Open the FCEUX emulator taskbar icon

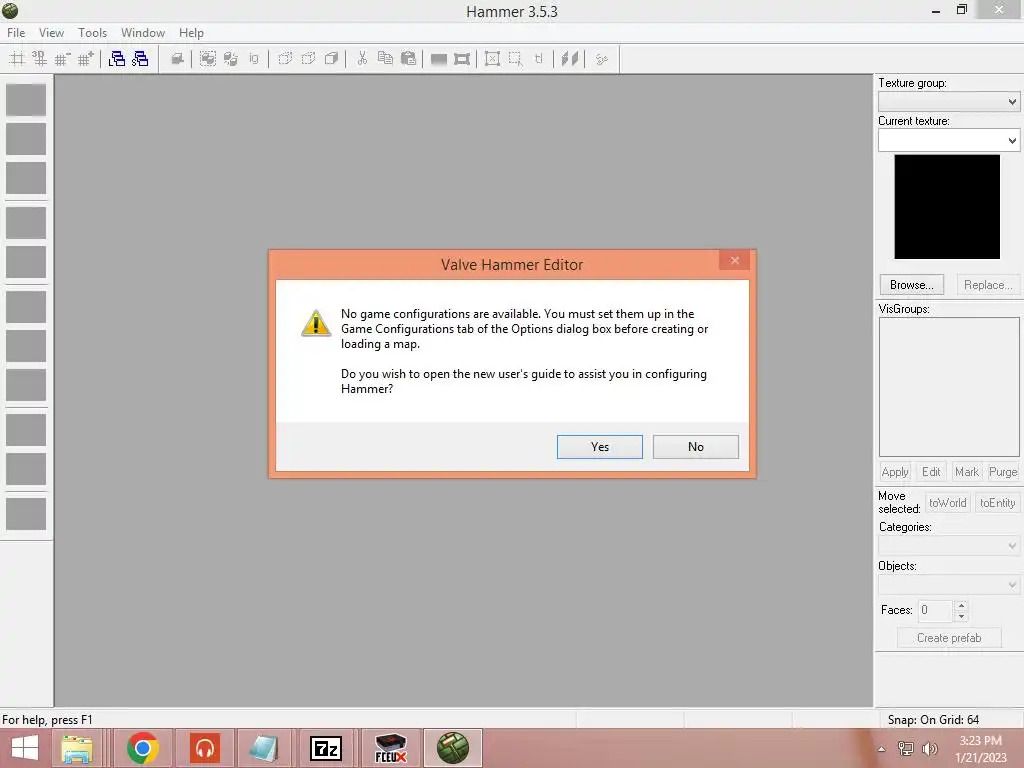point(391,748)
